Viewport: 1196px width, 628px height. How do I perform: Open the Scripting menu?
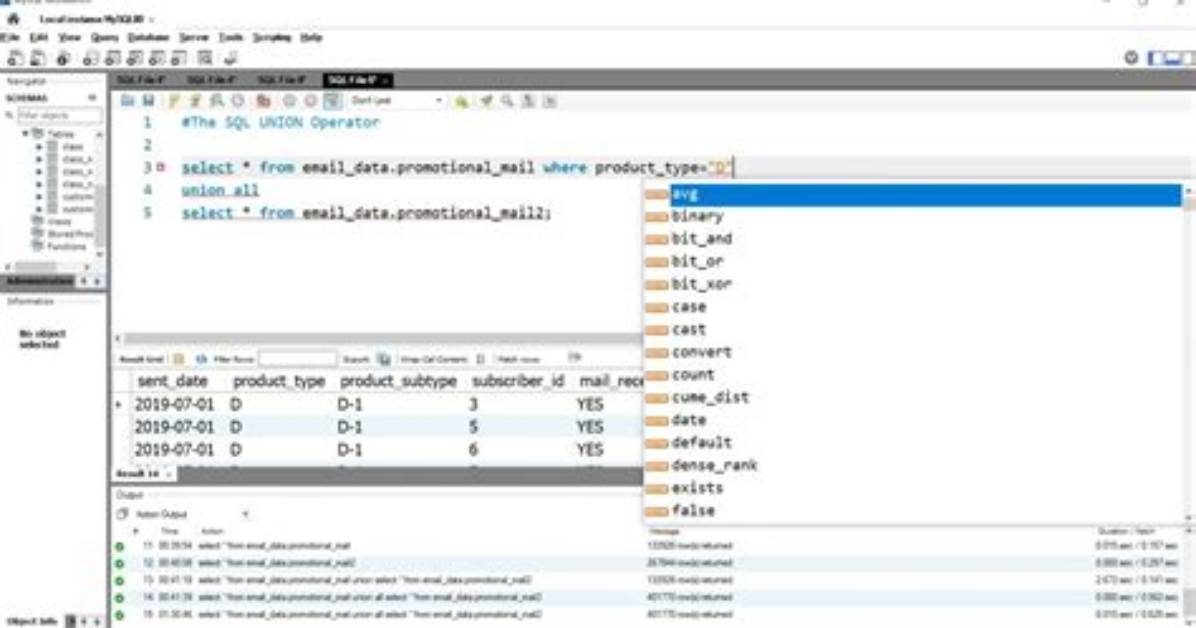click(272, 37)
